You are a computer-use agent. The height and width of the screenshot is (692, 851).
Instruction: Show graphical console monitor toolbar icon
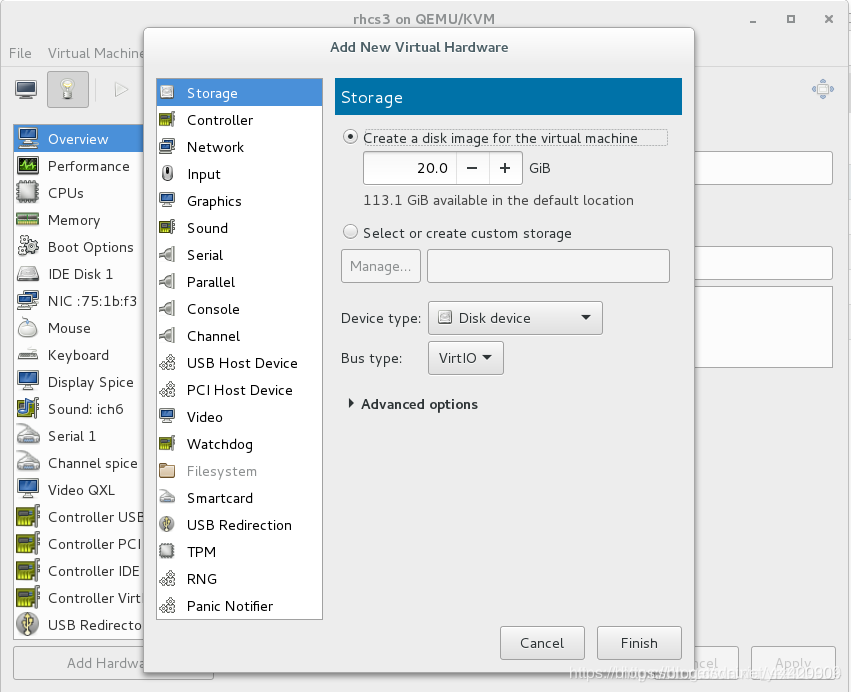pyautogui.click(x=26, y=89)
